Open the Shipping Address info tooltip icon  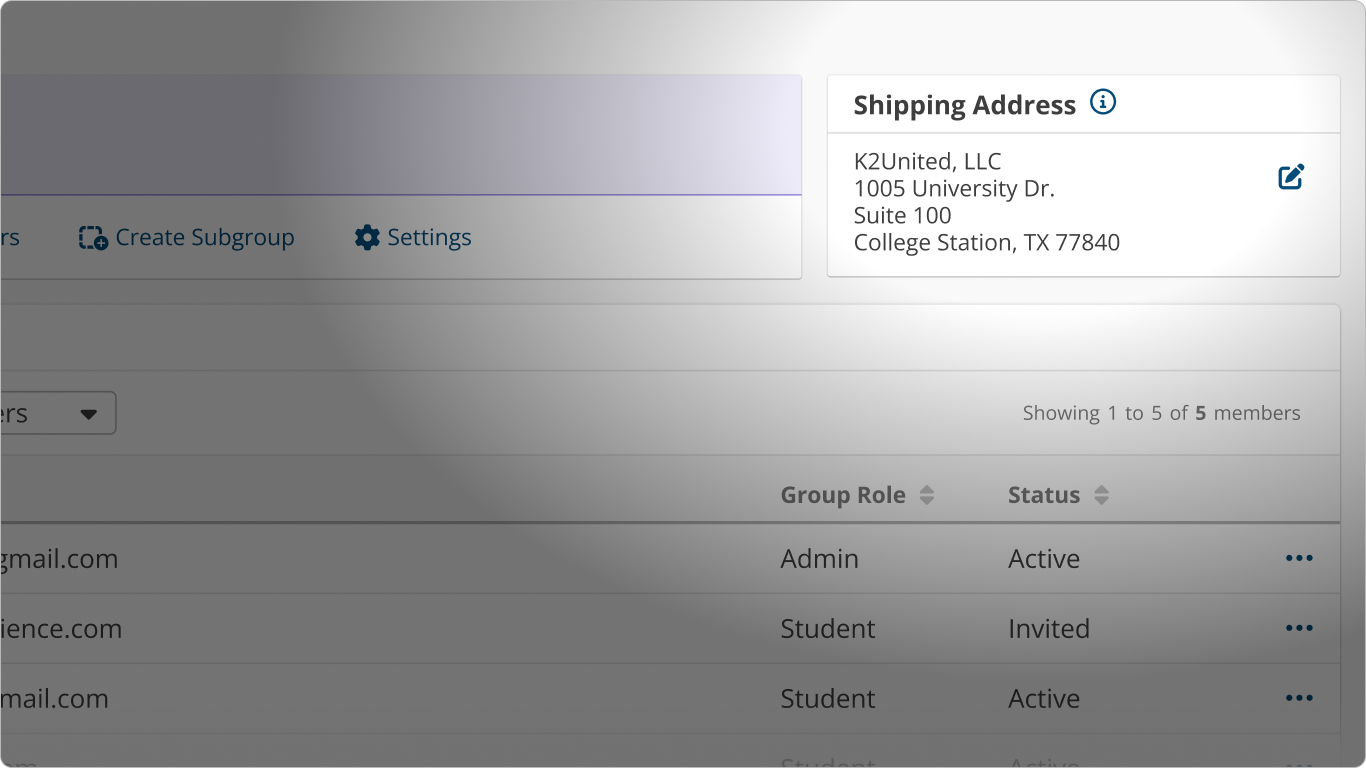(x=1103, y=102)
